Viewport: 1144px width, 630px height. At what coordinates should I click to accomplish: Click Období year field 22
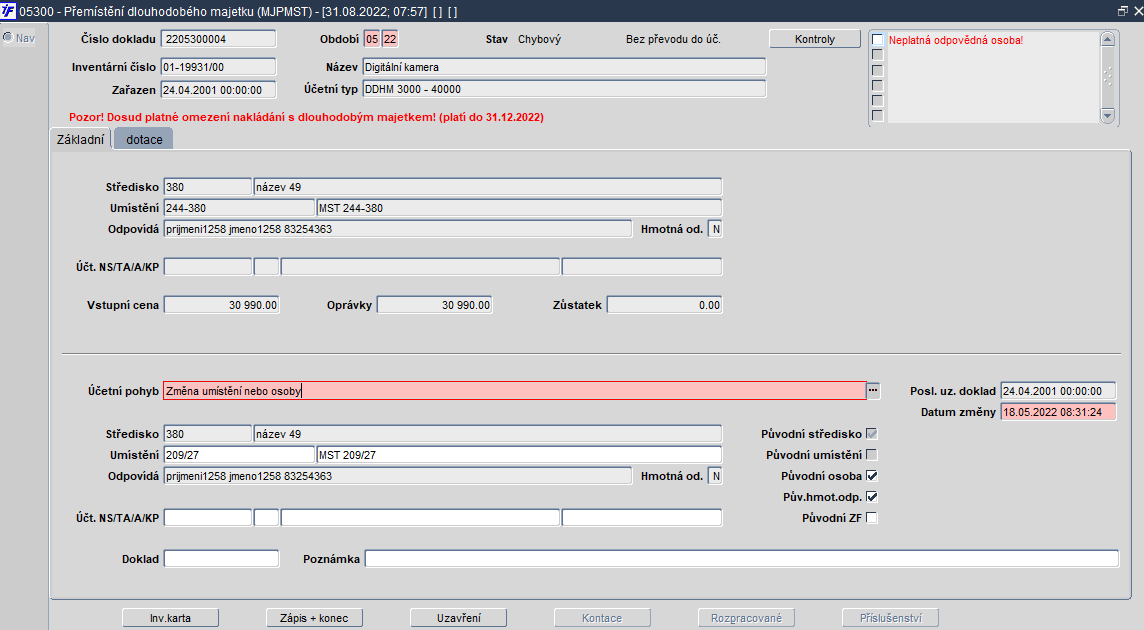click(390, 39)
